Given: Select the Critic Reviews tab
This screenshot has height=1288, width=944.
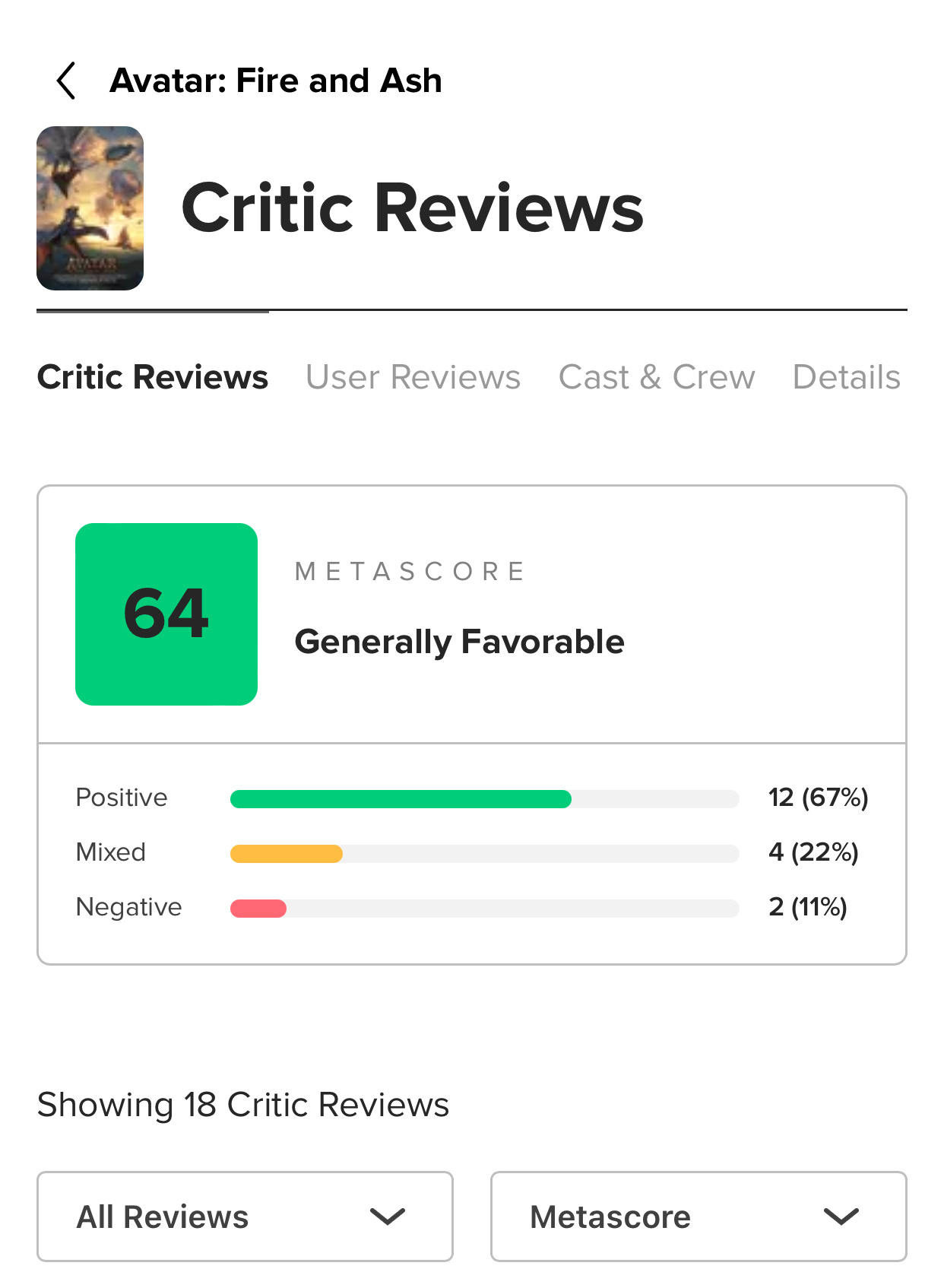Looking at the screenshot, I should [153, 377].
